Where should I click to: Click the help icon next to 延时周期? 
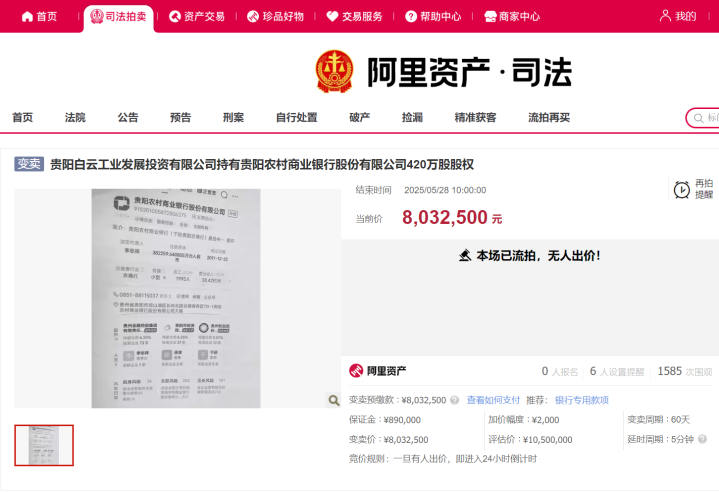[x=702, y=439]
